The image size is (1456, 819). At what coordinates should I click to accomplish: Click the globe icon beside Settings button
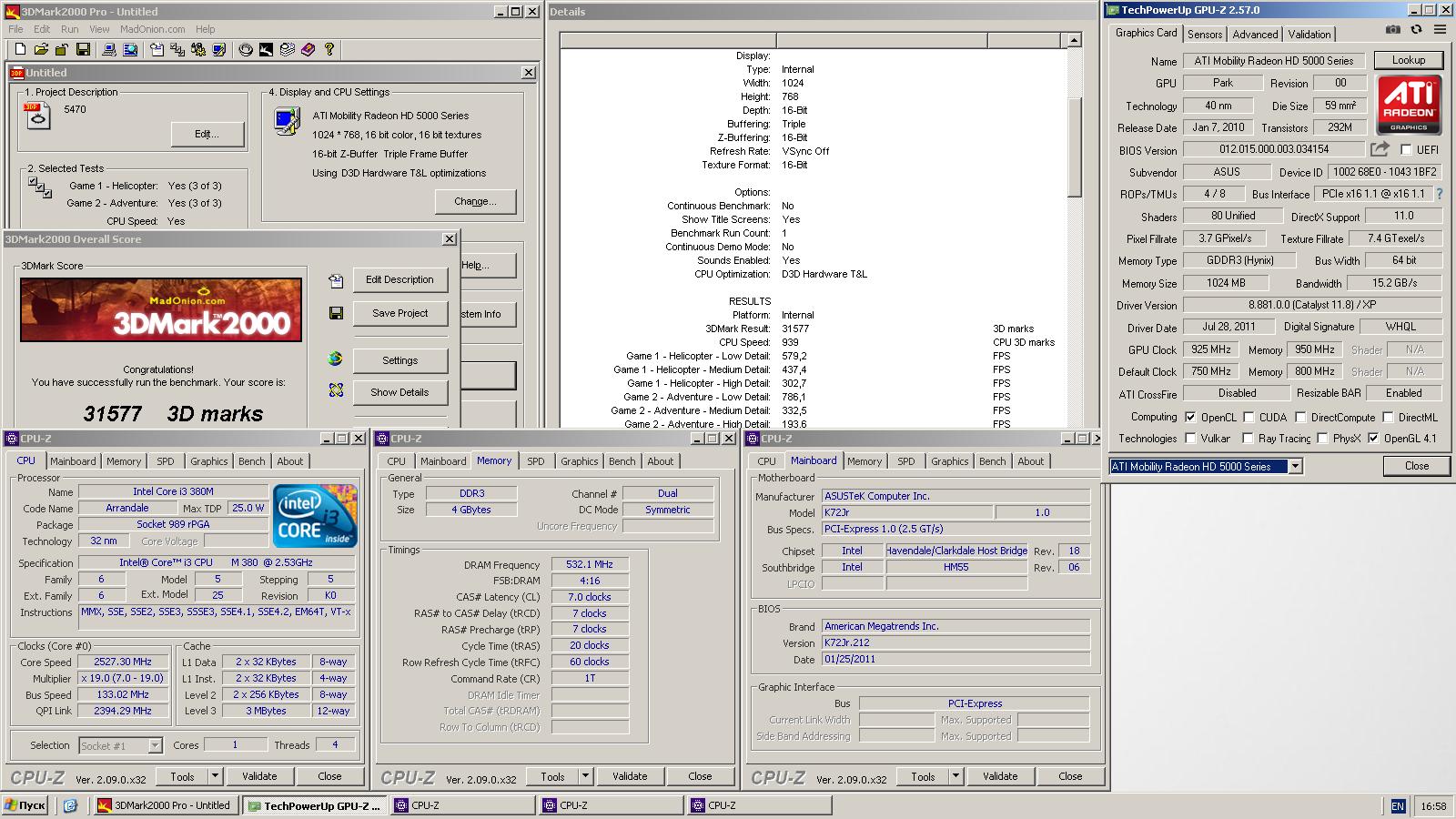(336, 359)
